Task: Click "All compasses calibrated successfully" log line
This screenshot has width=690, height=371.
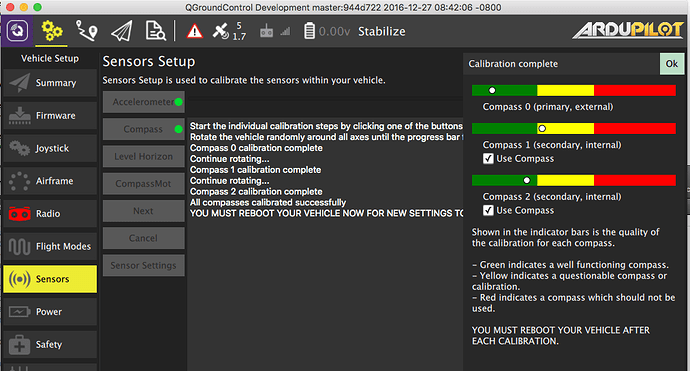Action: coord(268,202)
